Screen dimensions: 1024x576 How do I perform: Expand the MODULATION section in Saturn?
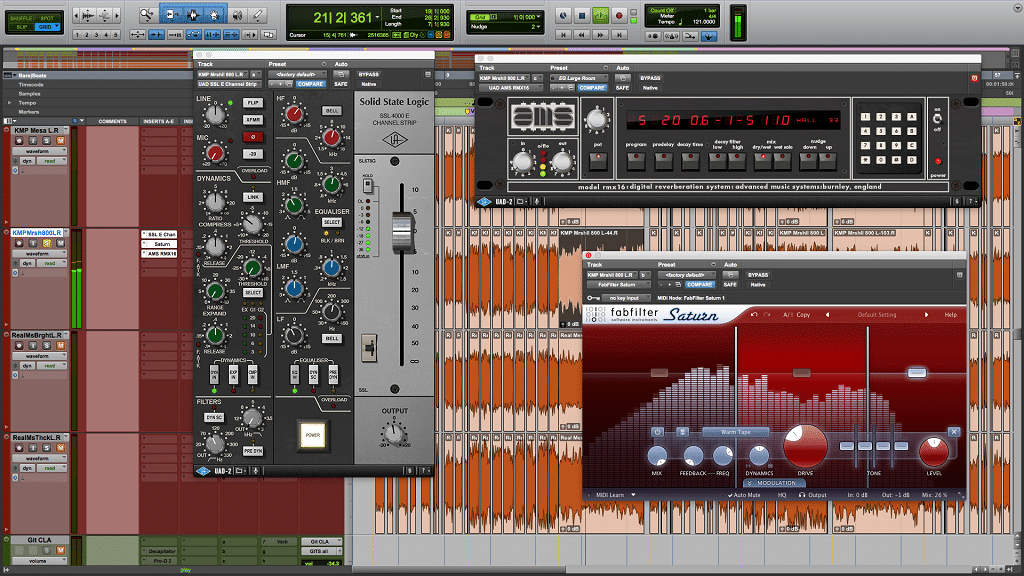pos(774,483)
